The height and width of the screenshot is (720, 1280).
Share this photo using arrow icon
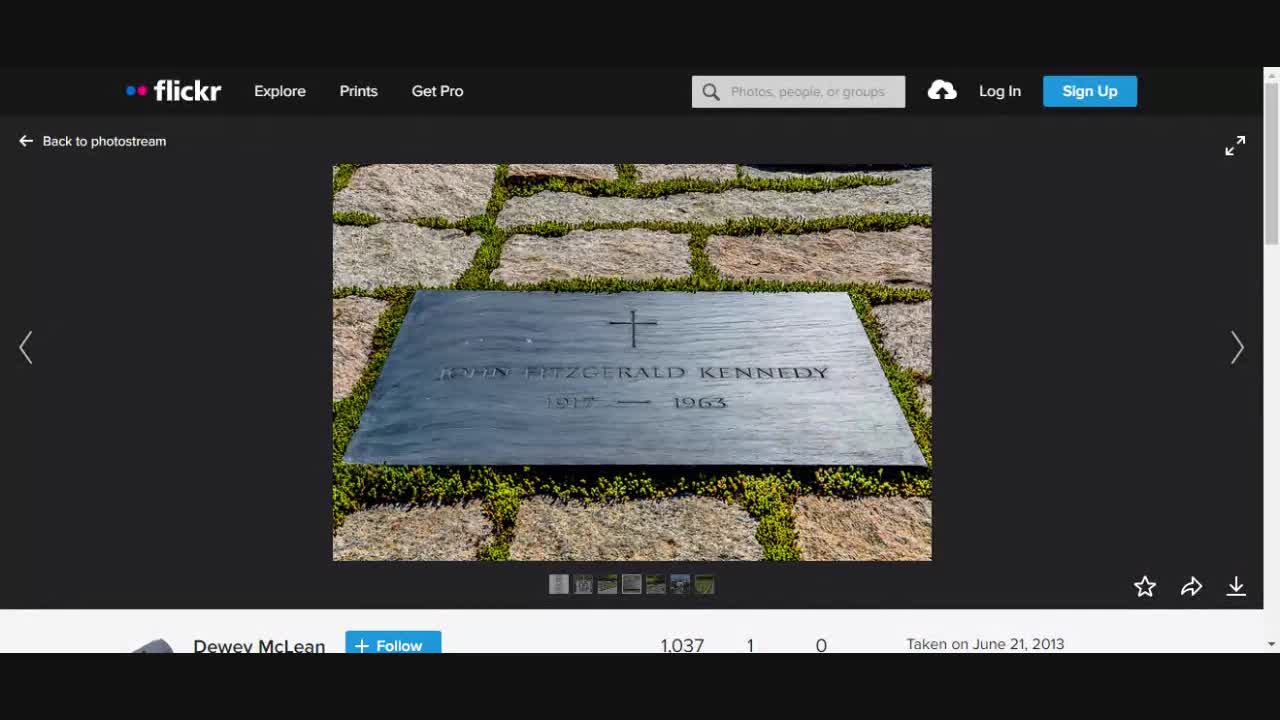(1191, 587)
